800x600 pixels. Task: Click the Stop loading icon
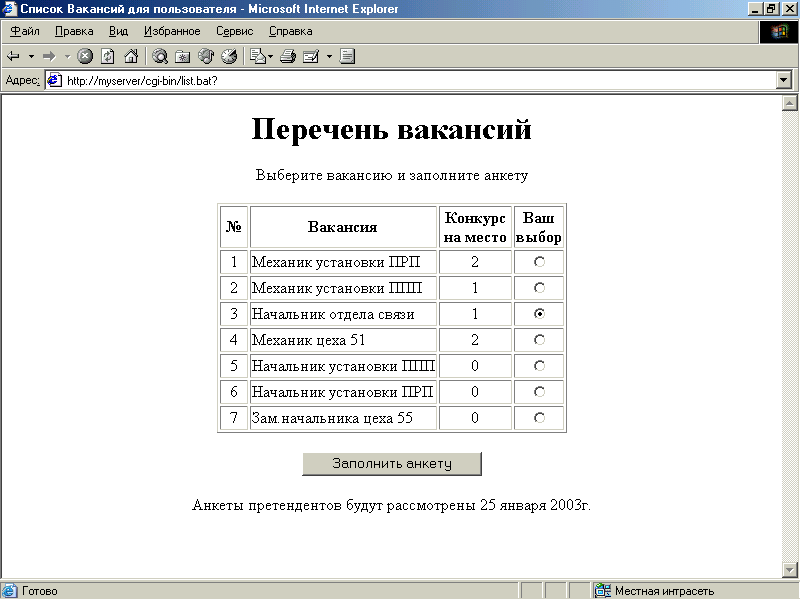85,56
